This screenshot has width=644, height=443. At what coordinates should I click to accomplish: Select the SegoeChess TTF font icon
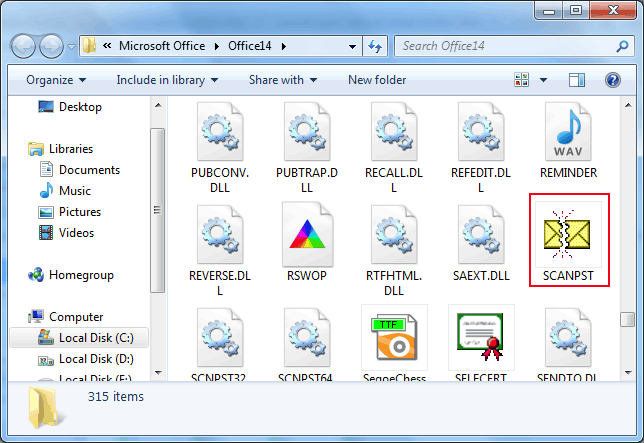[394, 337]
